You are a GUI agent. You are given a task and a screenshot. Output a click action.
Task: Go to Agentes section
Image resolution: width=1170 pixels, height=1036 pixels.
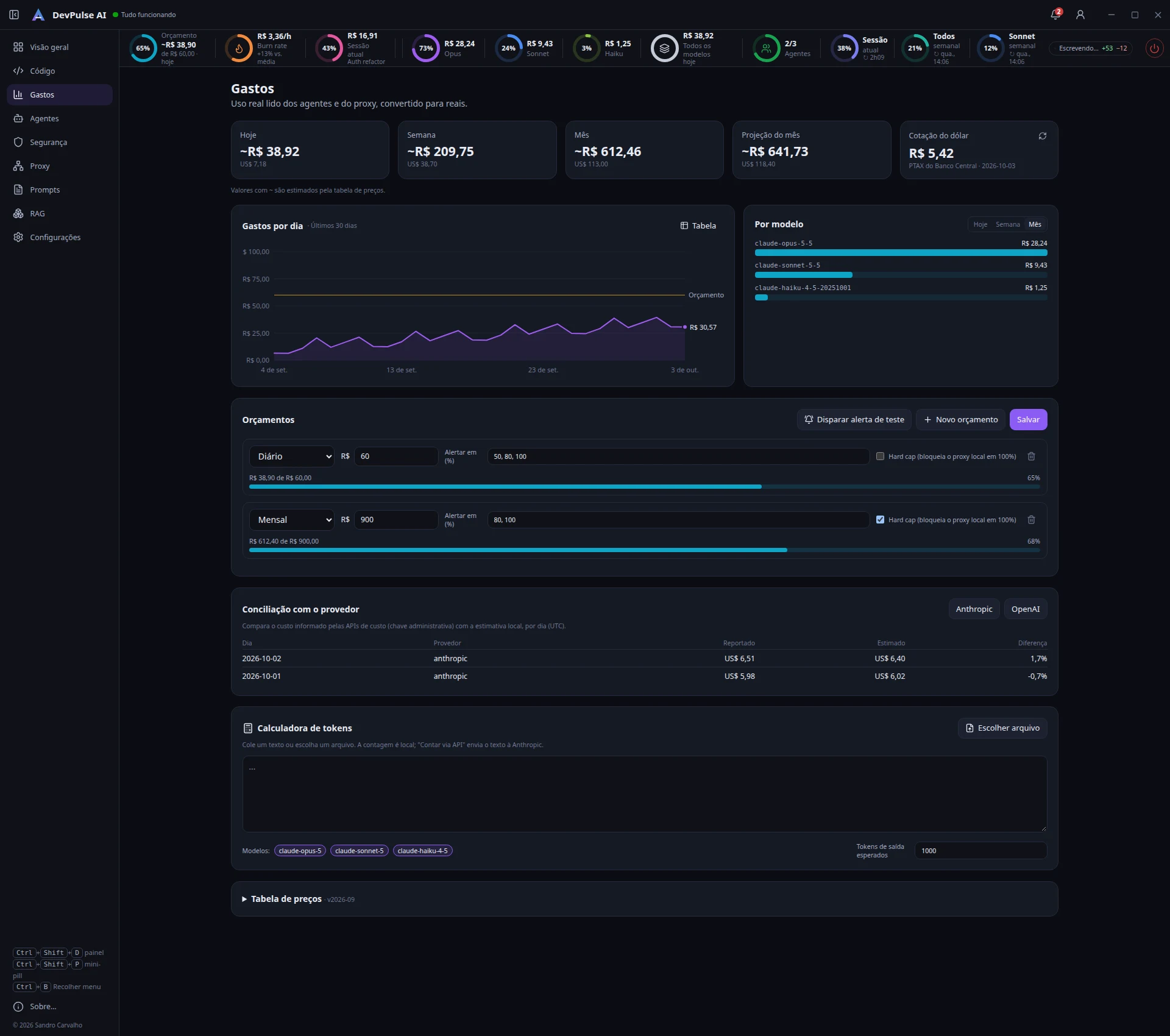[60, 118]
